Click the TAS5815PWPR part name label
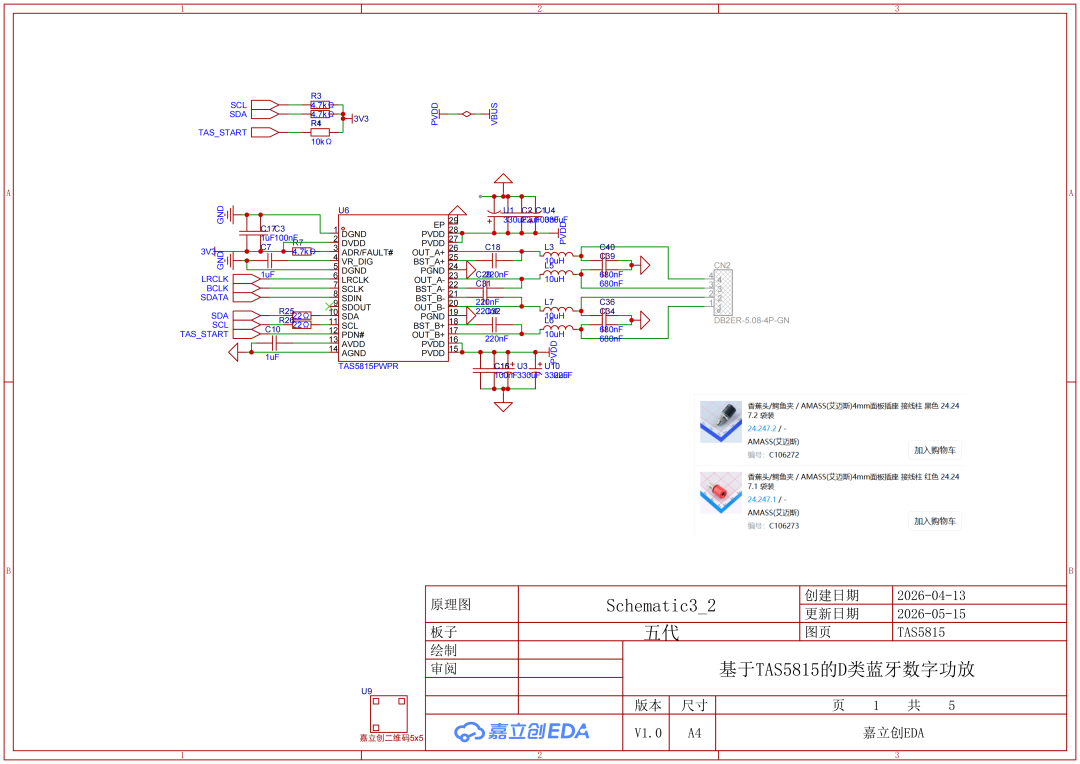This screenshot has height=764, width=1080. pos(368,366)
